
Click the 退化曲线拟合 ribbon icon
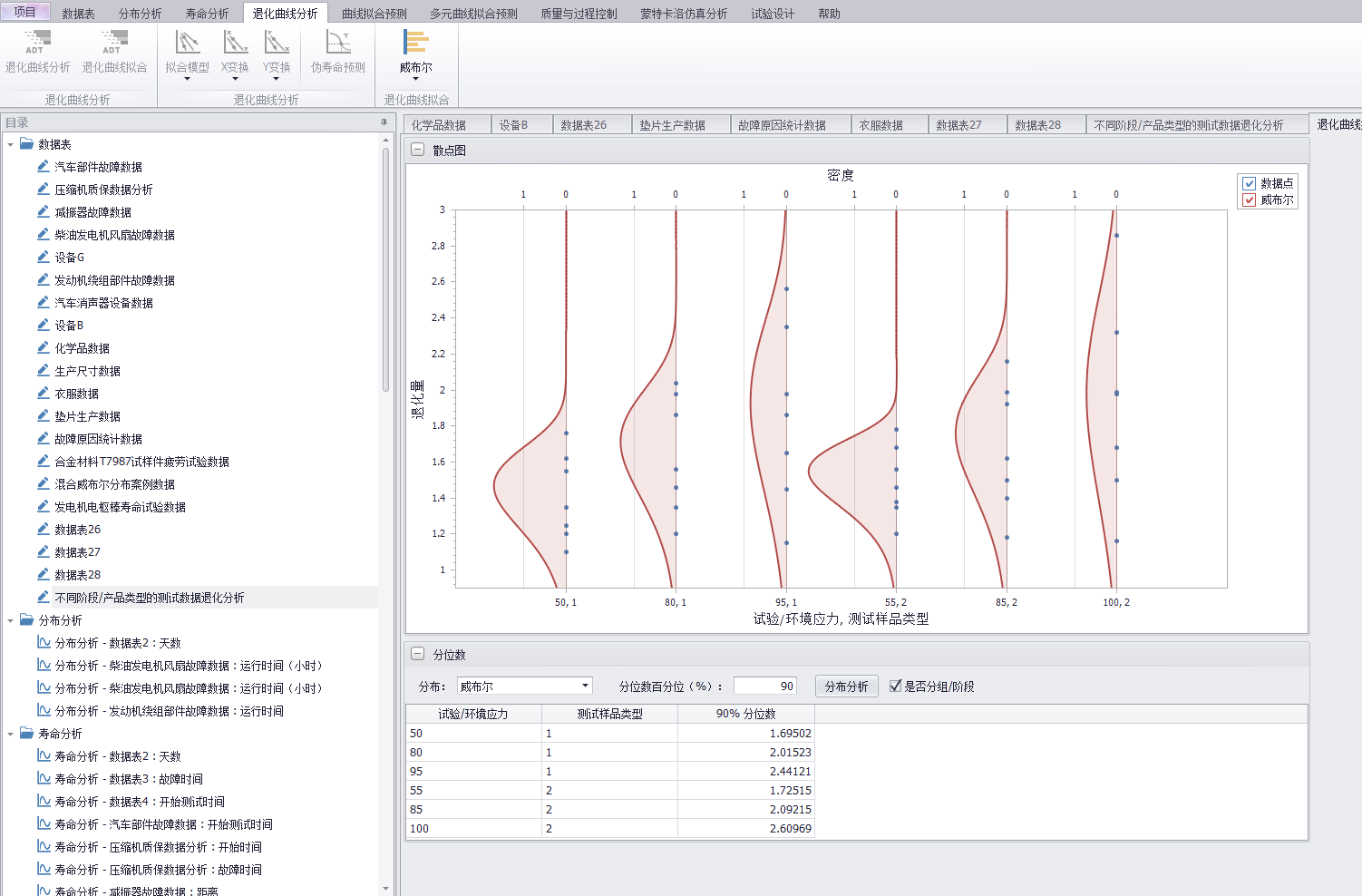point(114,52)
